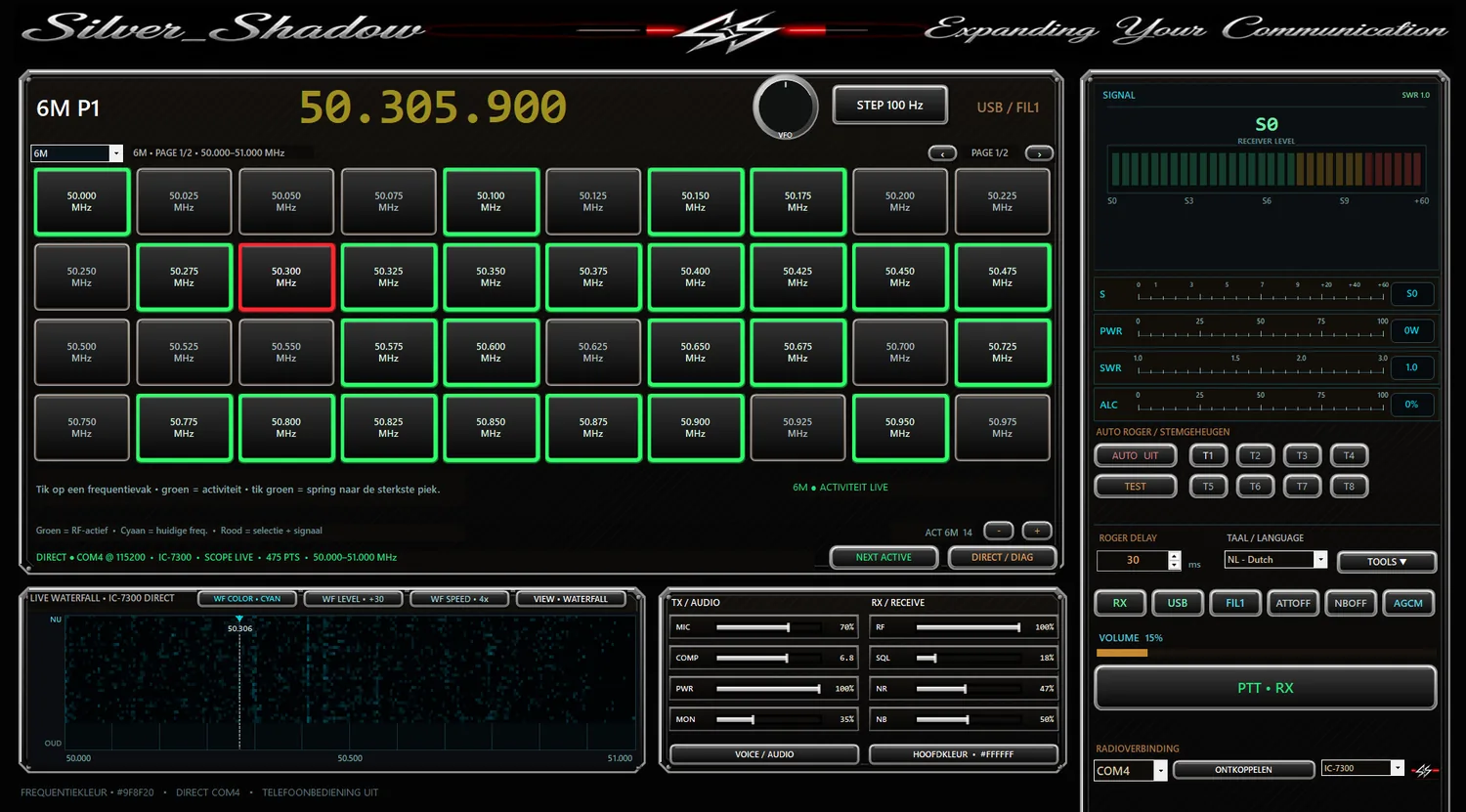Adjust the VOLUME 15% bar

1266,653
